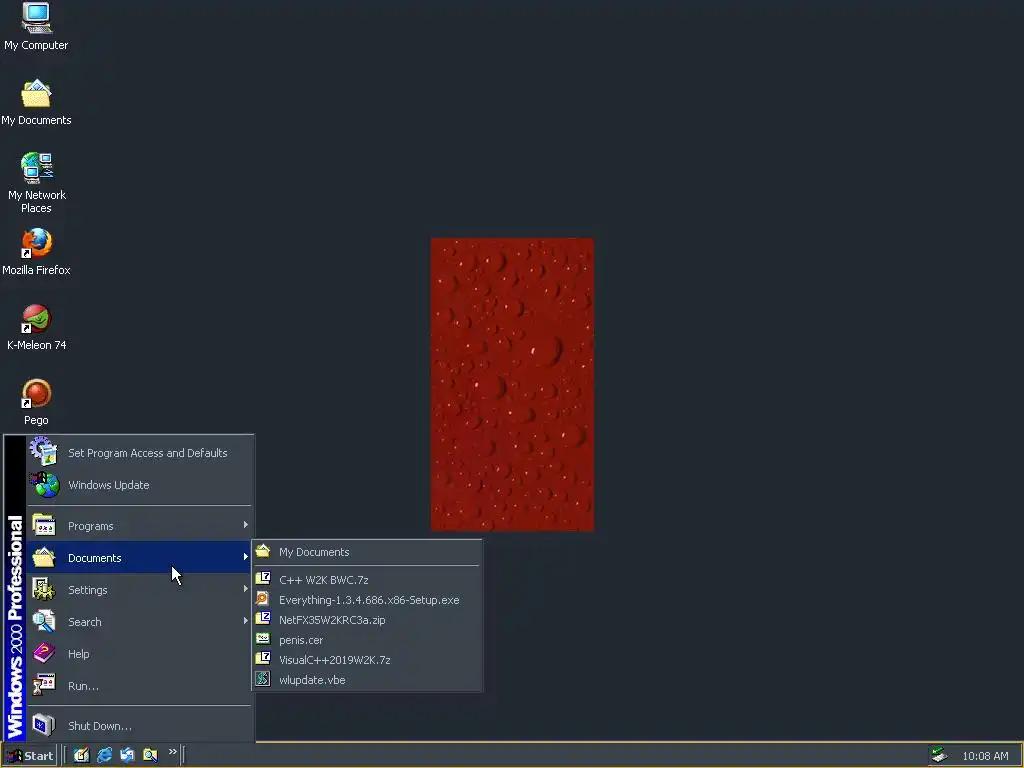Select the Pego desktop shortcut
The image size is (1024, 768).
pos(36,402)
